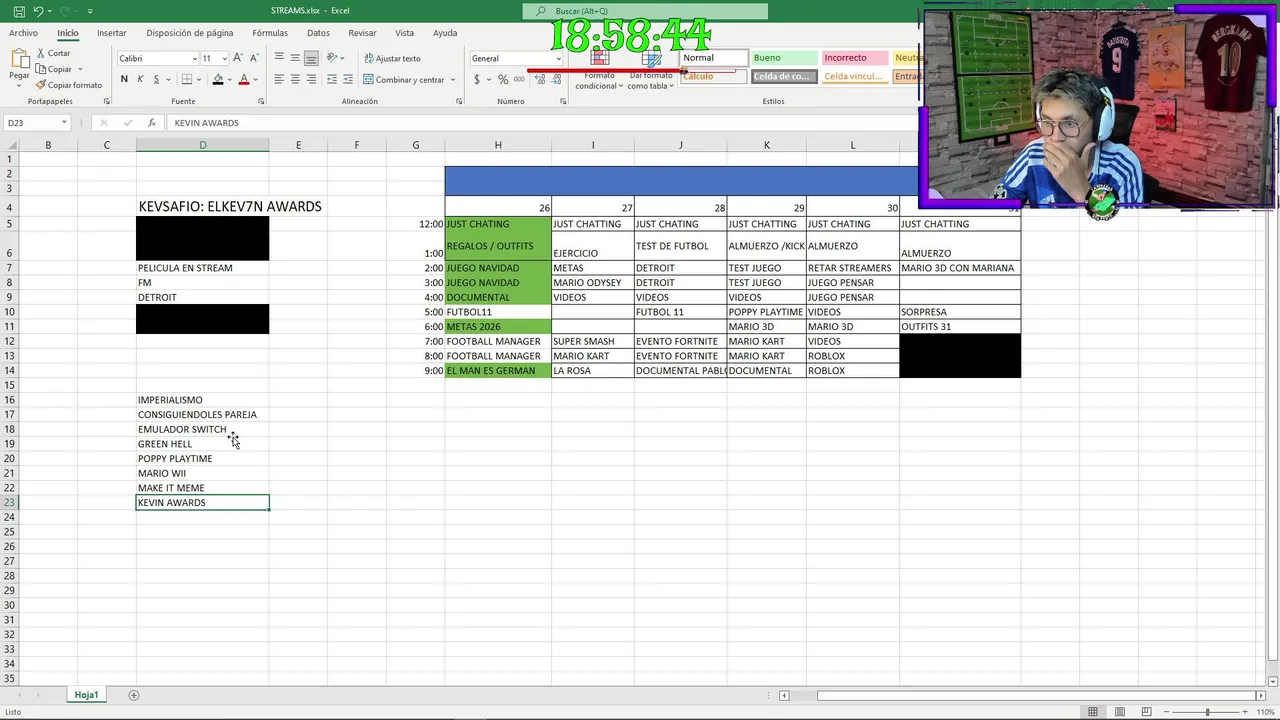Decrease the font size
The height and width of the screenshot is (720, 1280).
[x=254, y=58]
